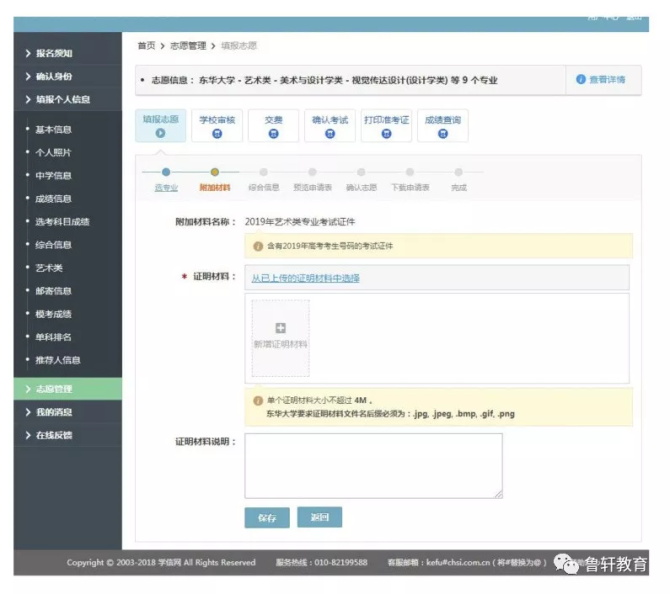Image resolution: width=670 pixels, height=594 pixels.
Task: Expand the 确认身份 sidebar section
Action: pyautogui.click(x=68, y=76)
